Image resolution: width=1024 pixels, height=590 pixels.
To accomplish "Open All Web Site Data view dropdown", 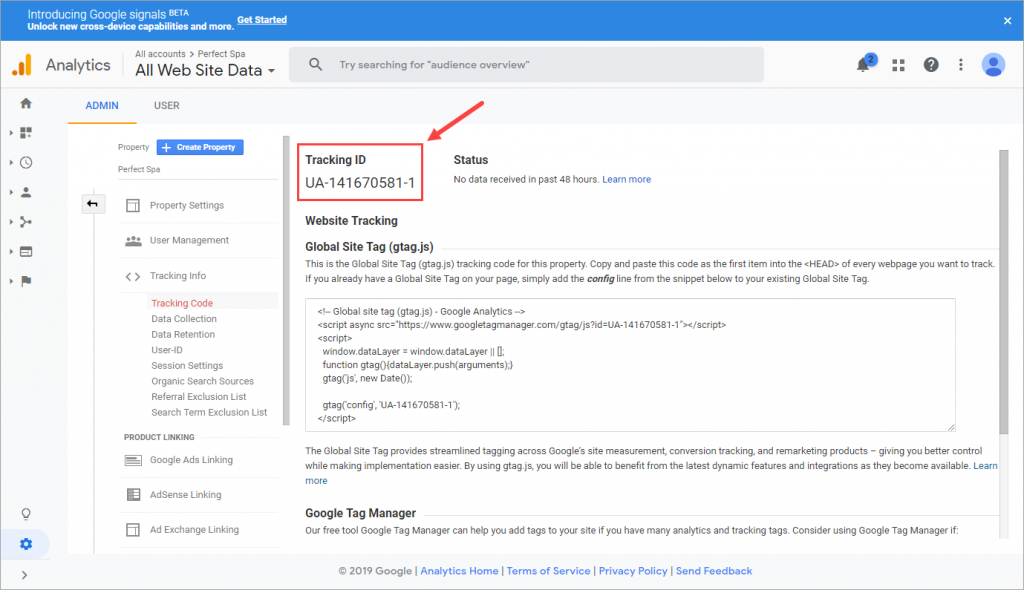I will pos(204,70).
